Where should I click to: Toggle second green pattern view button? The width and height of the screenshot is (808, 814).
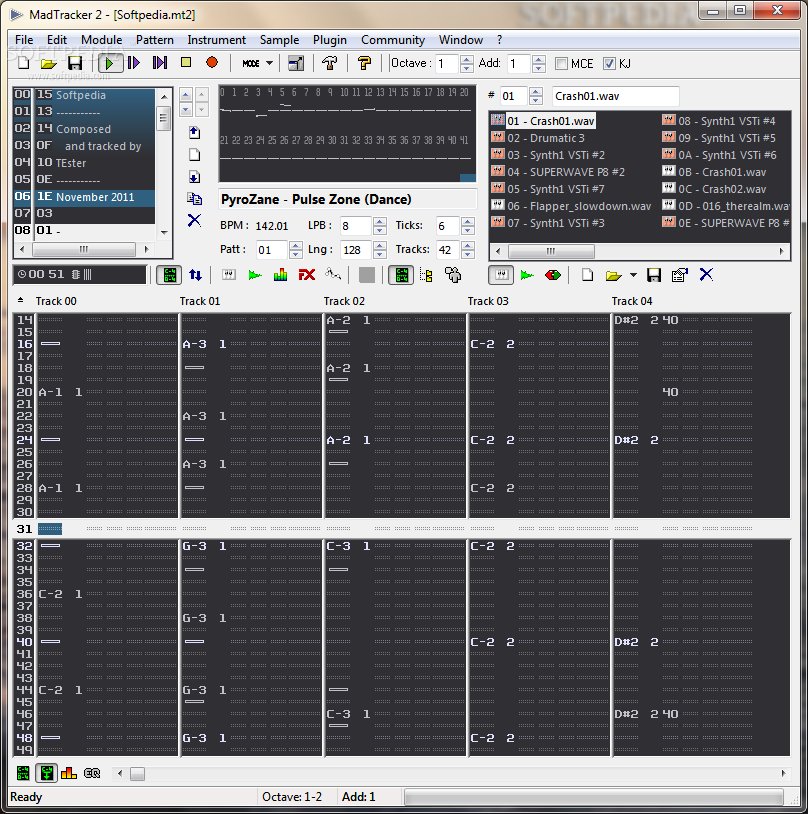point(401,275)
